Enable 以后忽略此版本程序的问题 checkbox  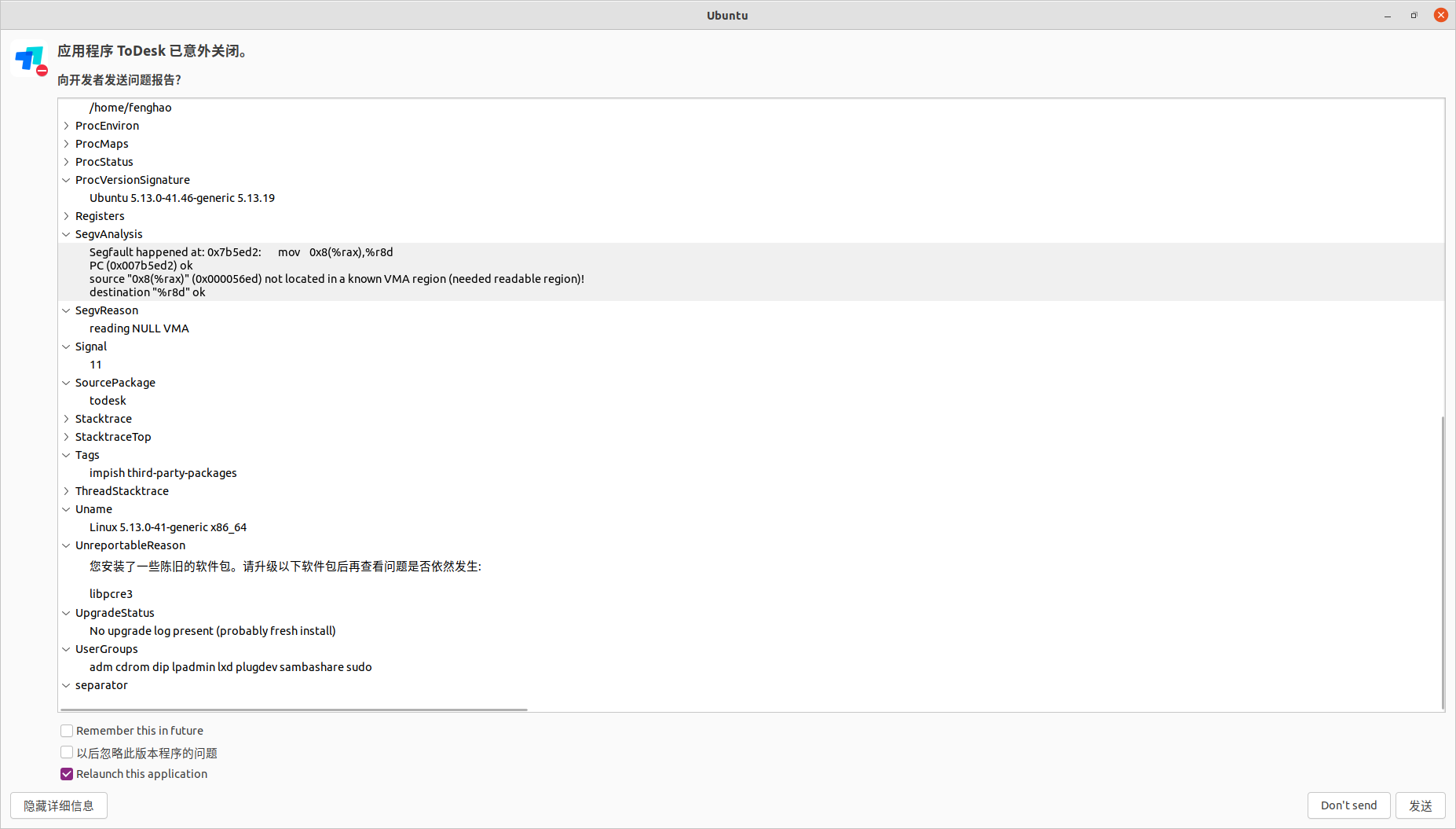67,753
